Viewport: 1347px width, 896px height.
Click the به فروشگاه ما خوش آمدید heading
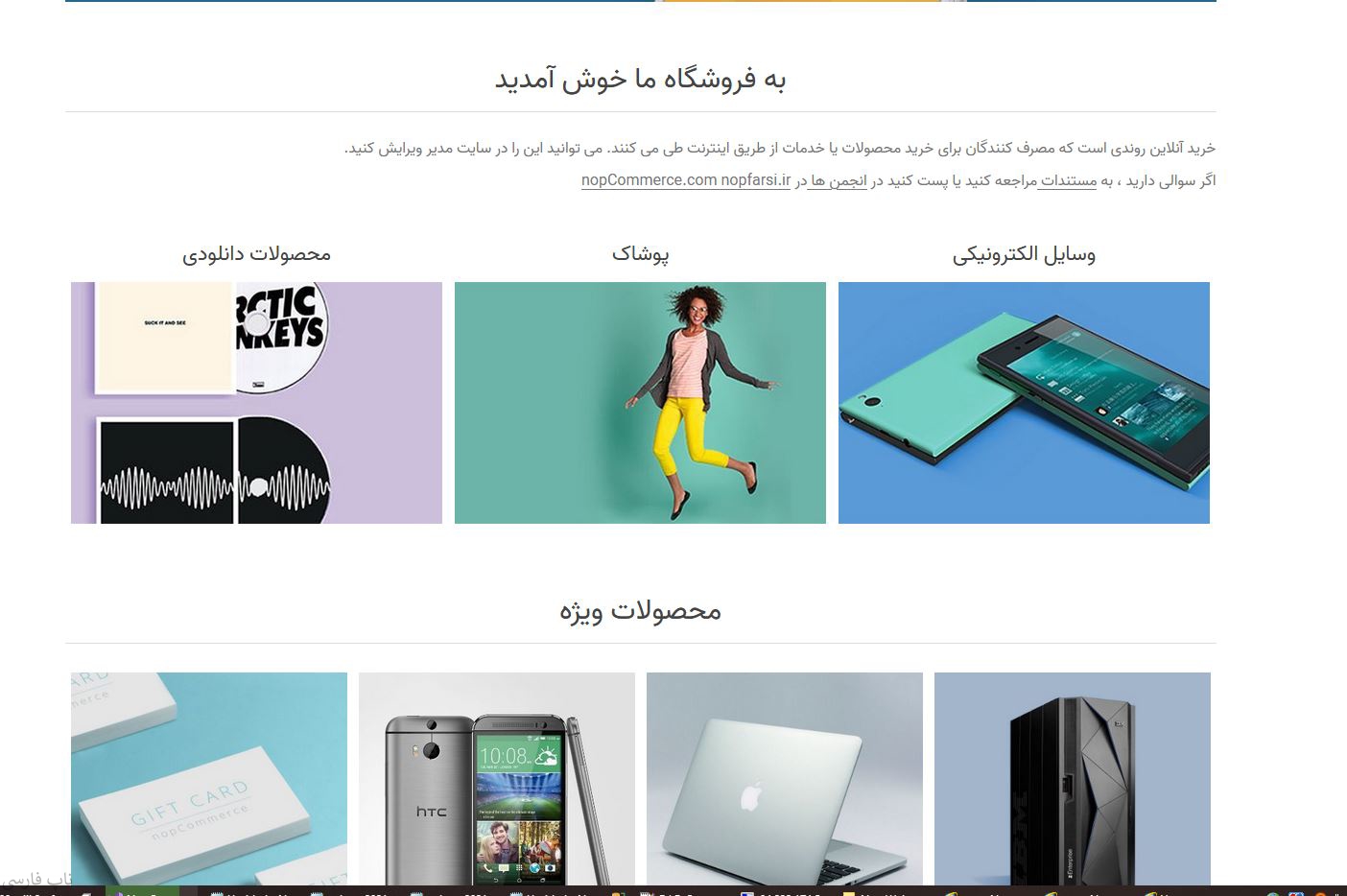640,79
